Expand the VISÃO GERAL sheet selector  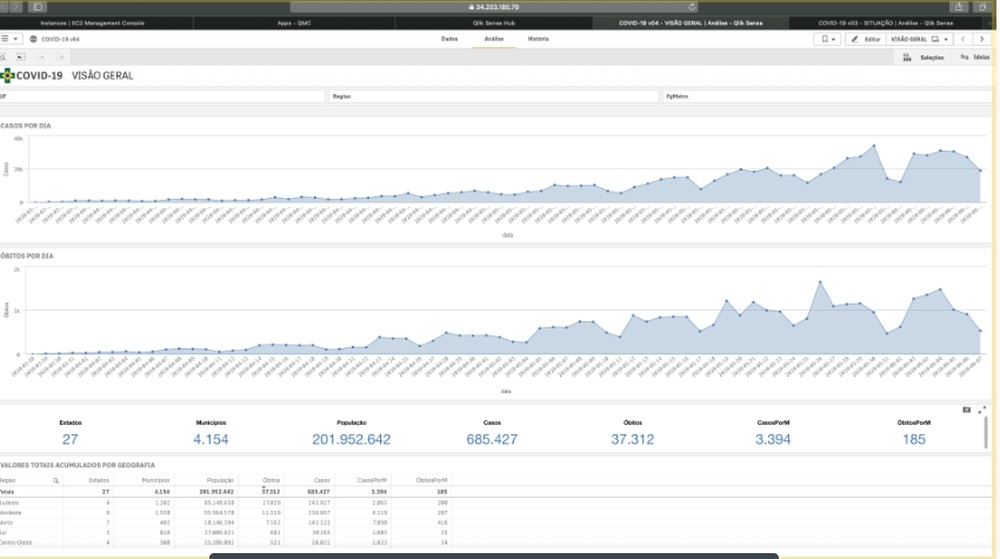(919, 39)
